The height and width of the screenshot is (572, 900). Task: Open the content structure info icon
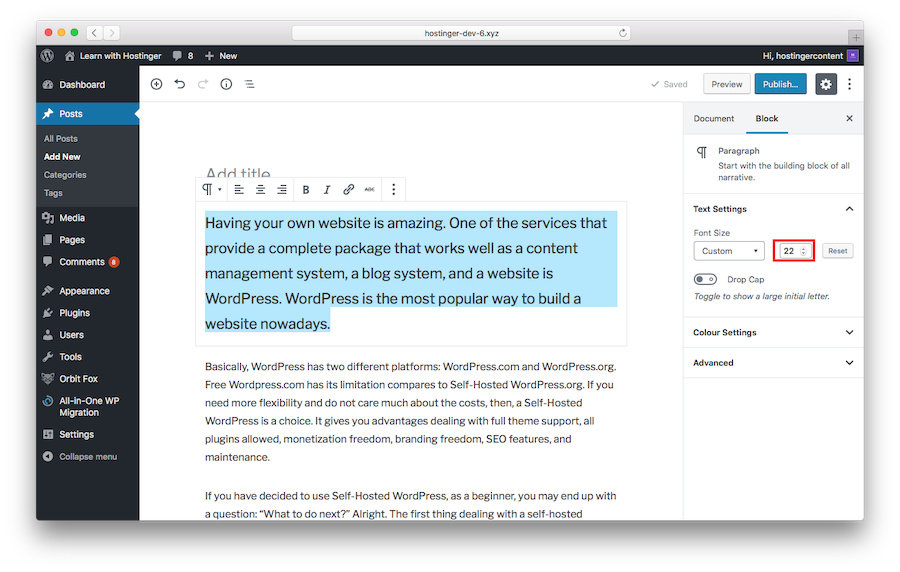pyautogui.click(x=226, y=84)
